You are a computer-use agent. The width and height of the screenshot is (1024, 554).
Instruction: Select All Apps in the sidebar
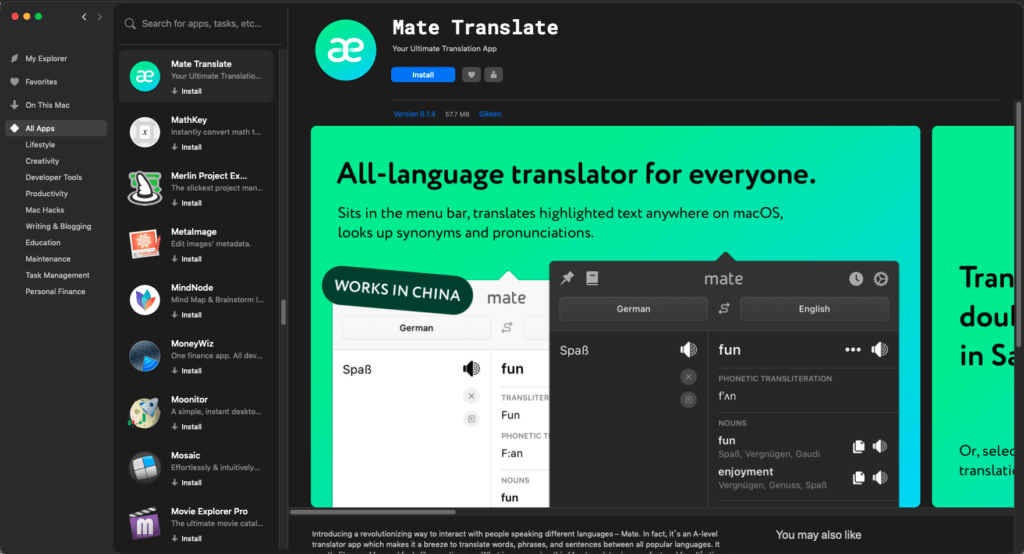pyautogui.click(x=56, y=128)
